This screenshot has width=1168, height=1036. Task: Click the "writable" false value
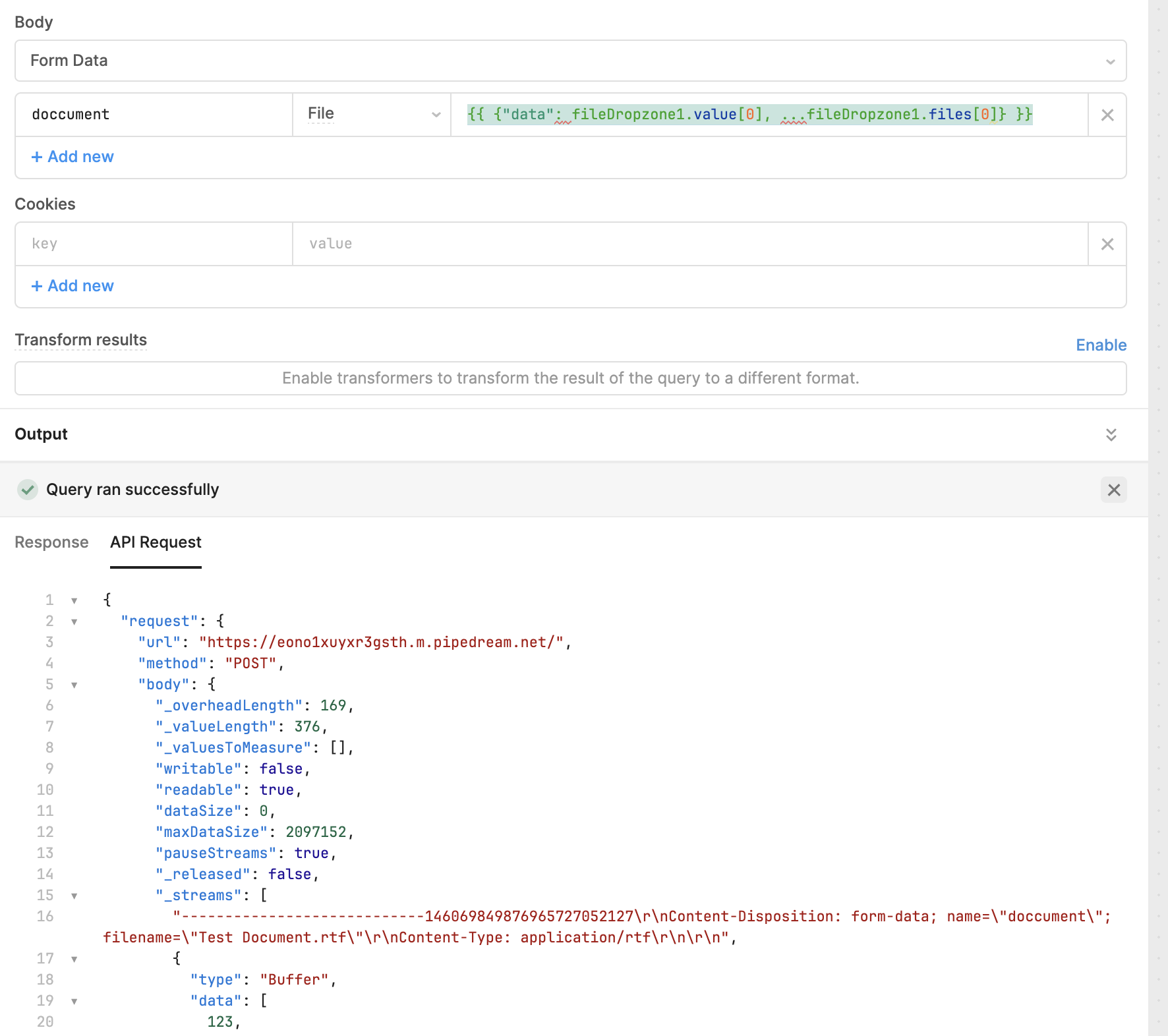(281, 769)
